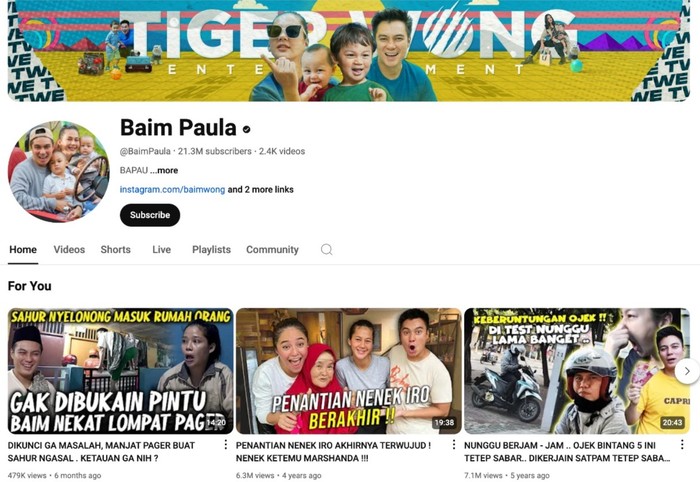Open three-dot menu for NUNGGU BERJAM-JAM video
This screenshot has height=482, width=700.
682,444
